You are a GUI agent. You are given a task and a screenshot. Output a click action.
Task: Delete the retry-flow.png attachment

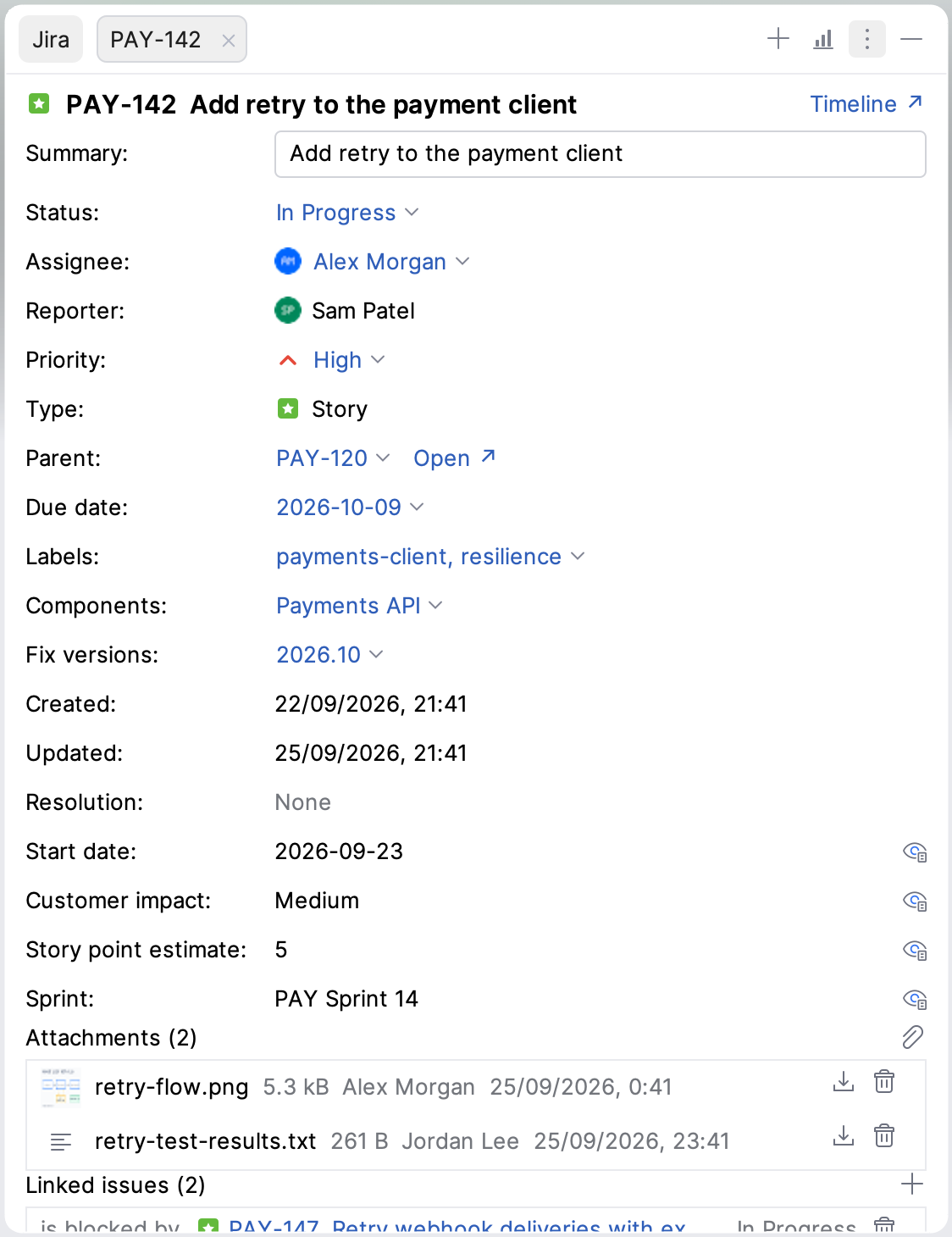(884, 1082)
